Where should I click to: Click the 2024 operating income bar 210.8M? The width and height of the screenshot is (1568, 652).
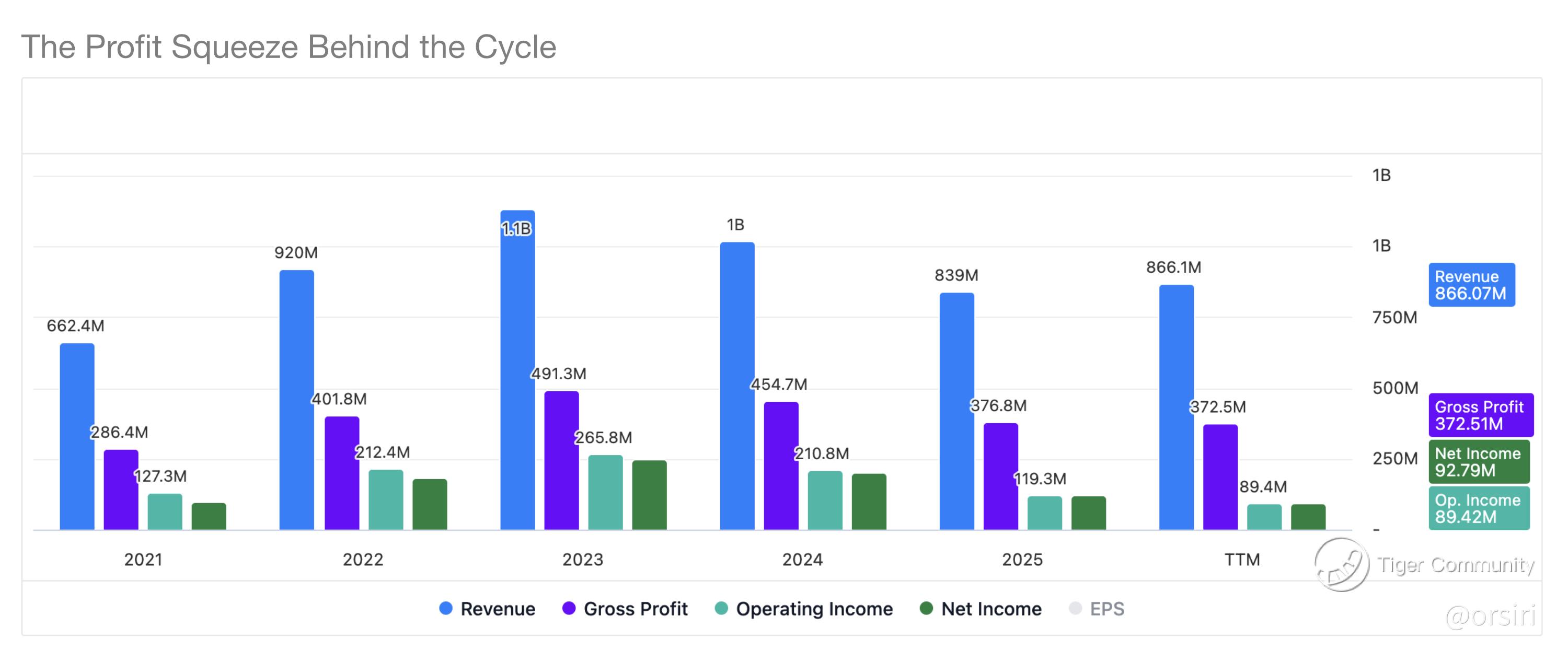[825, 500]
